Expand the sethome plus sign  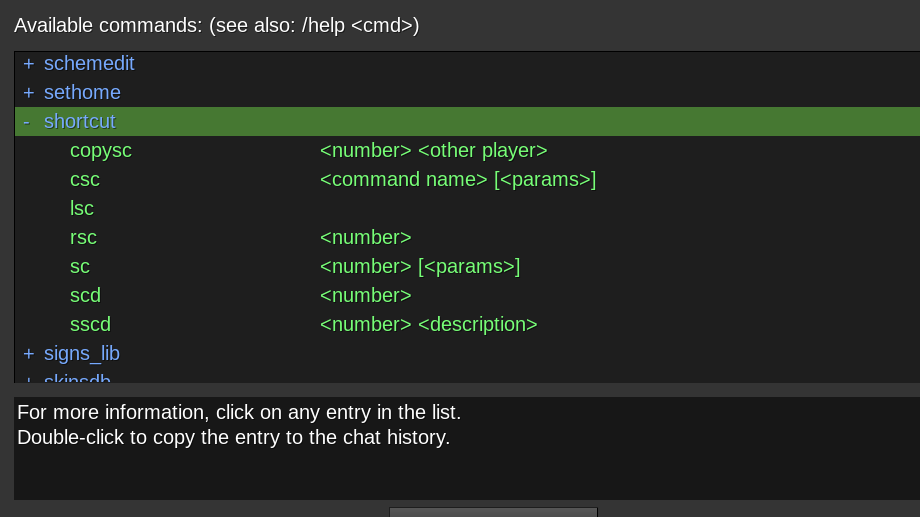pyautogui.click(x=29, y=93)
